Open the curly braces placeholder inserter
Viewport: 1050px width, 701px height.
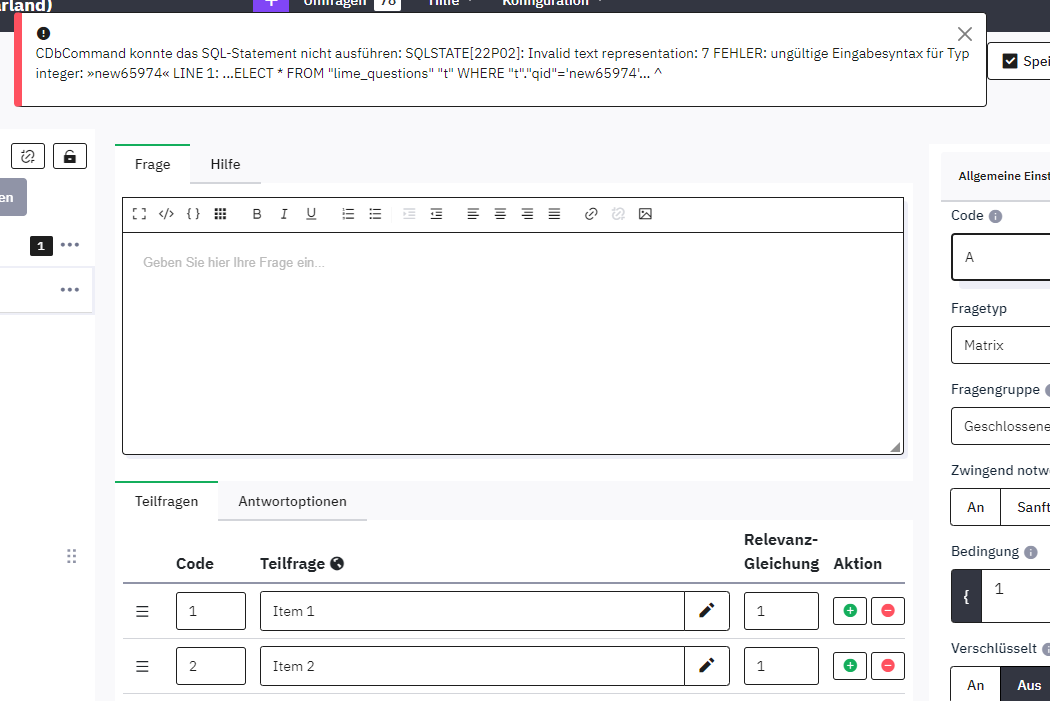point(193,214)
